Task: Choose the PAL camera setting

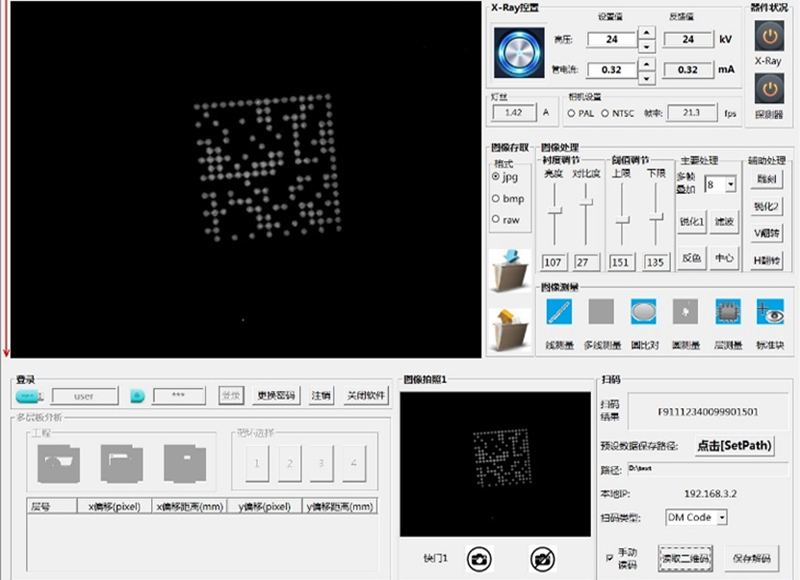Action: coord(571,113)
